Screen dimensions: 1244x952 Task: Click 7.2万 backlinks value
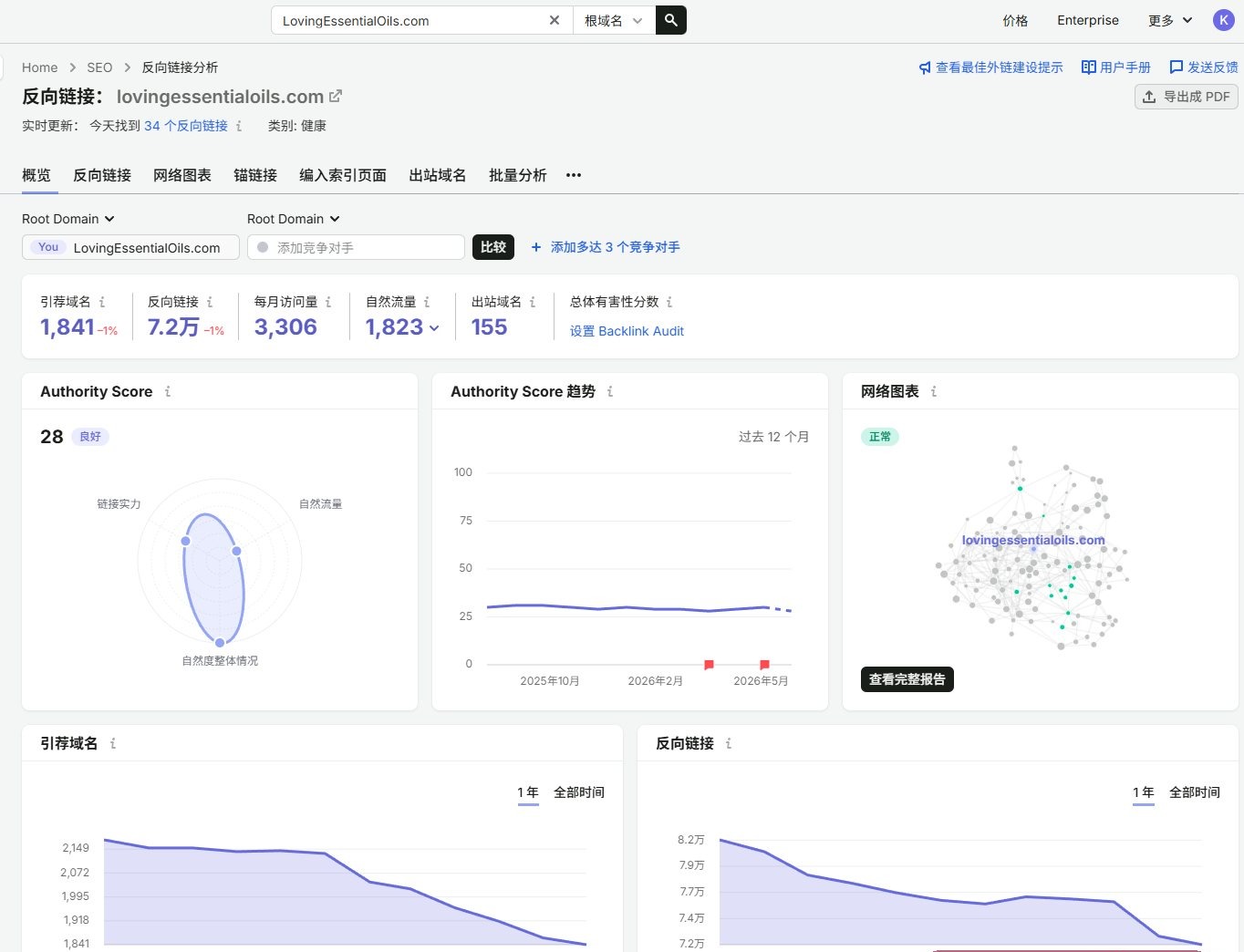tap(173, 327)
